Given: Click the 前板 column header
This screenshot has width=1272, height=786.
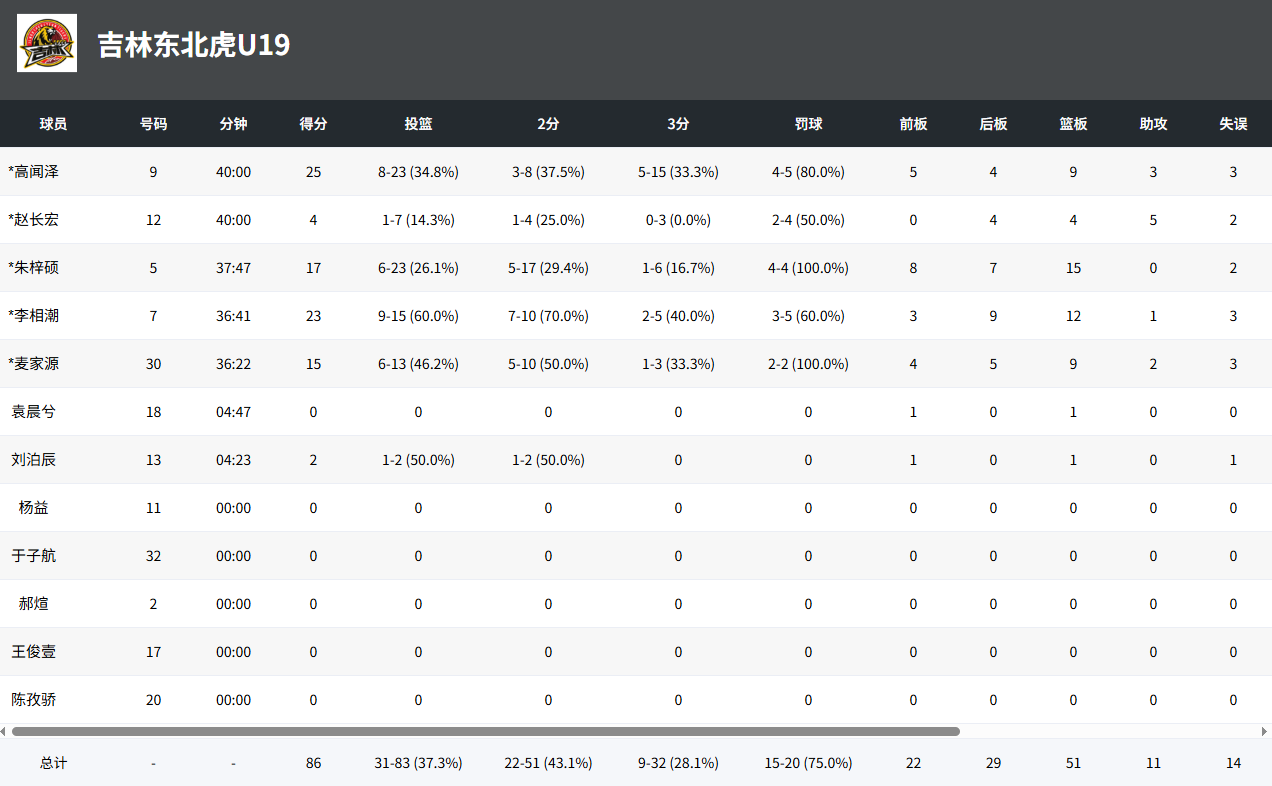Looking at the screenshot, I should click(913, 124).
